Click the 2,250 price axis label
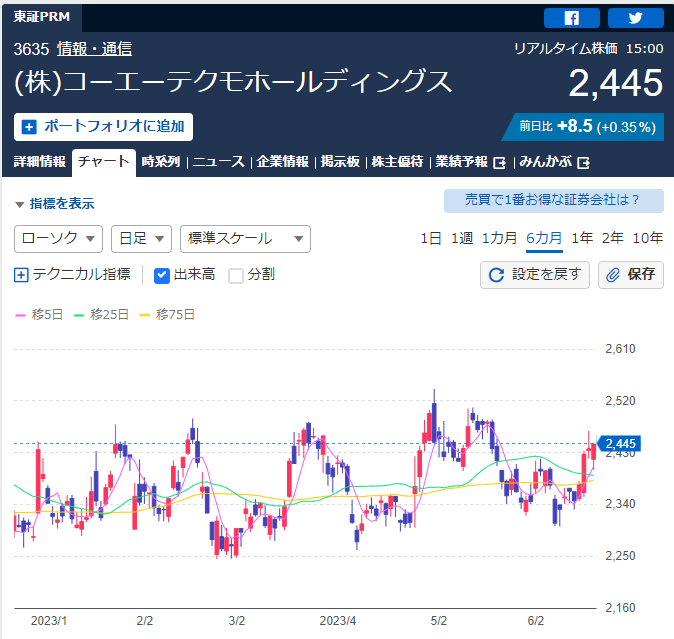The image size is (674, 639). point(620,556)
